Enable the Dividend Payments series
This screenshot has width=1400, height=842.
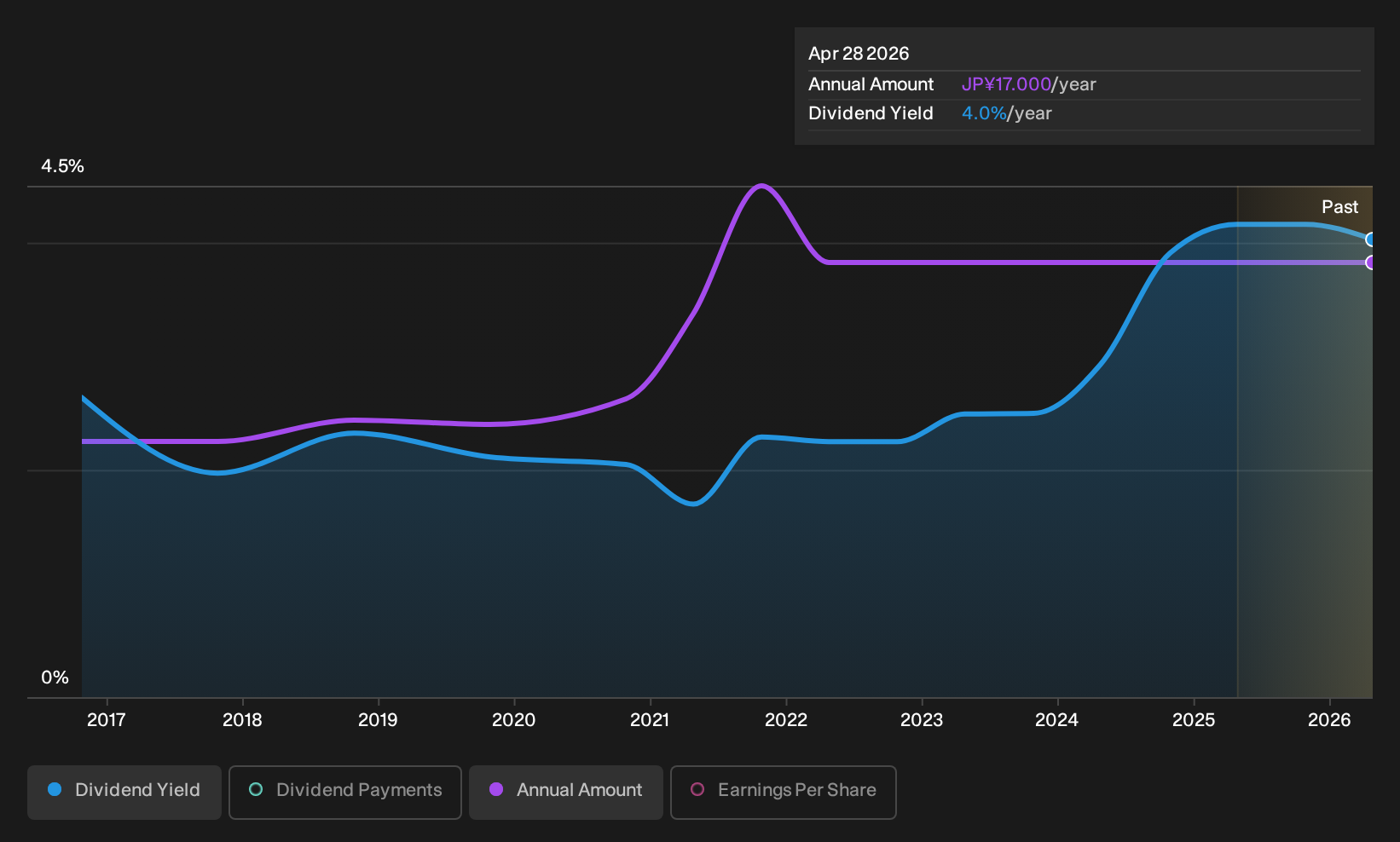pyautogui.click(x=345, y=793)
